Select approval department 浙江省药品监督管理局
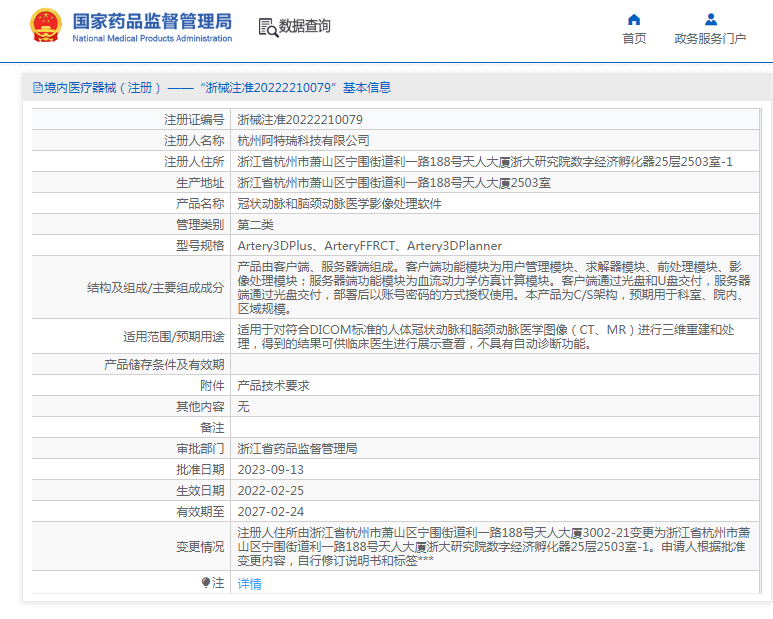The image size is (773, 619). [297, 448]
